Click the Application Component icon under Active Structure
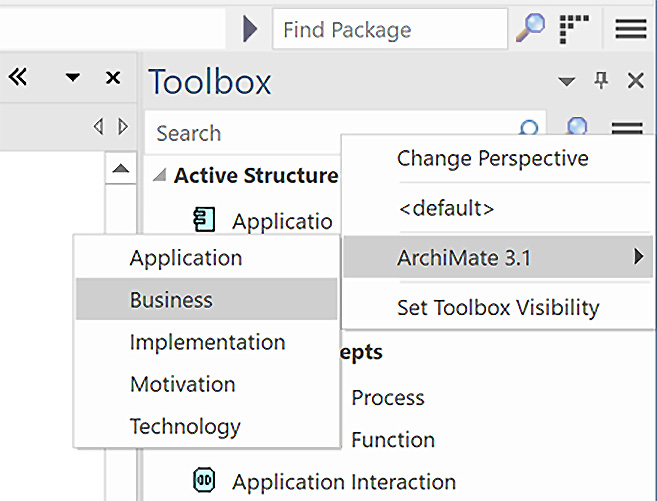657x501 pixels. [x=204, y=220]
